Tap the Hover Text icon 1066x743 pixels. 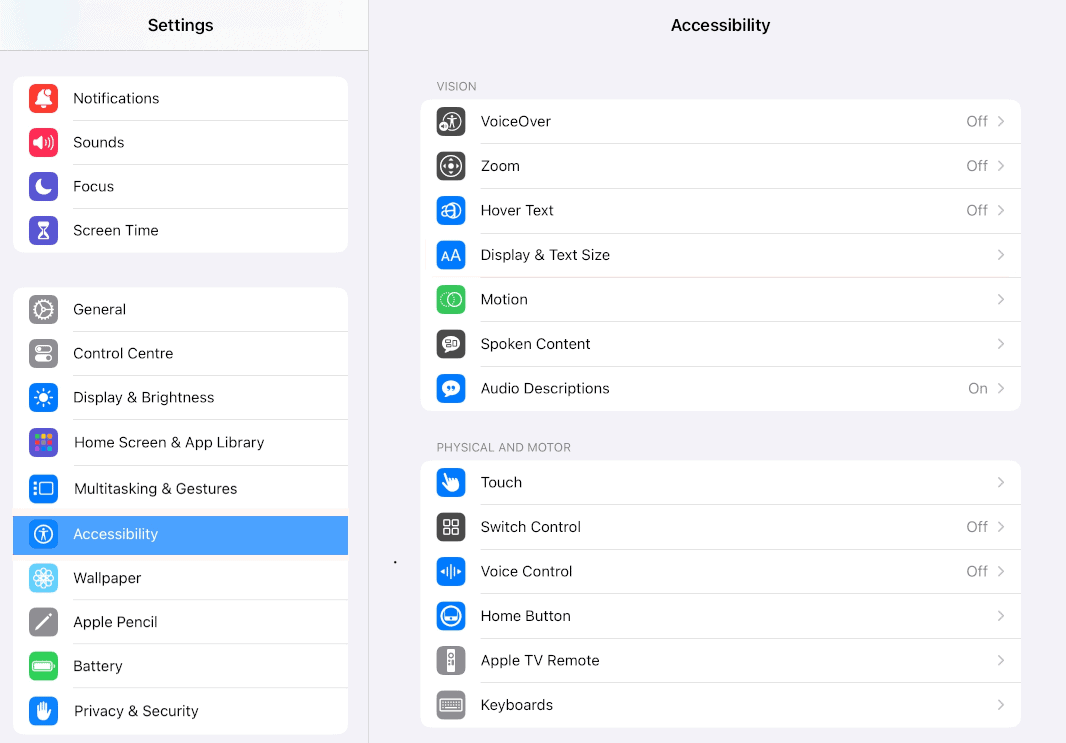[451, 211]
